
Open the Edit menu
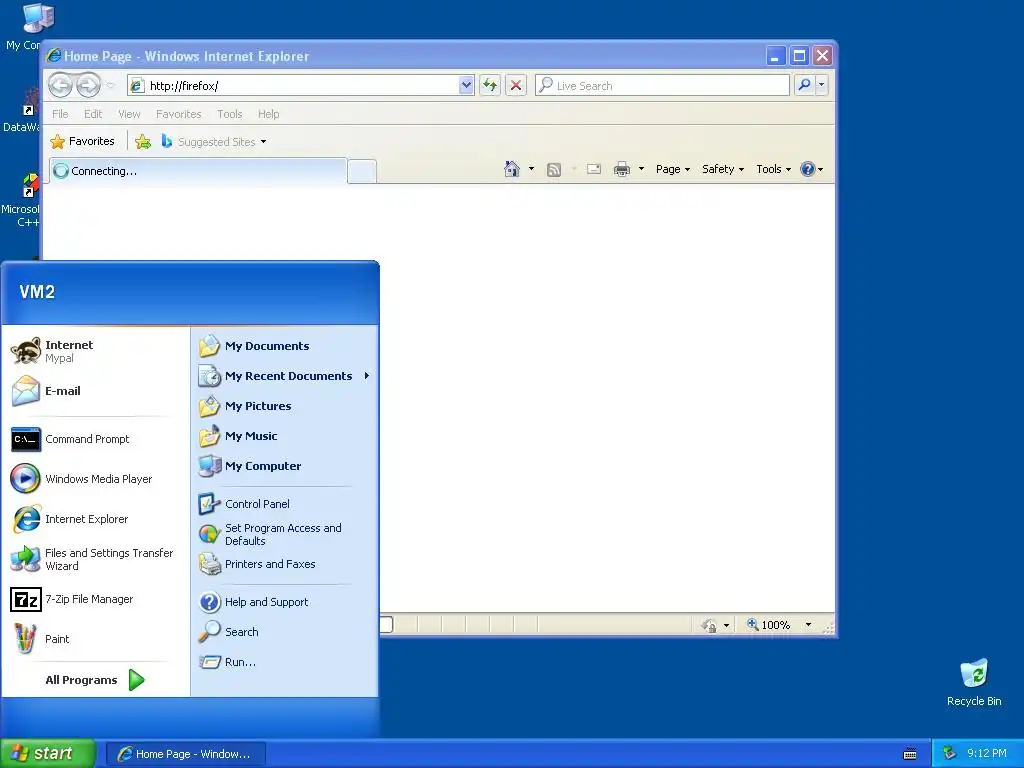[93, 114]
